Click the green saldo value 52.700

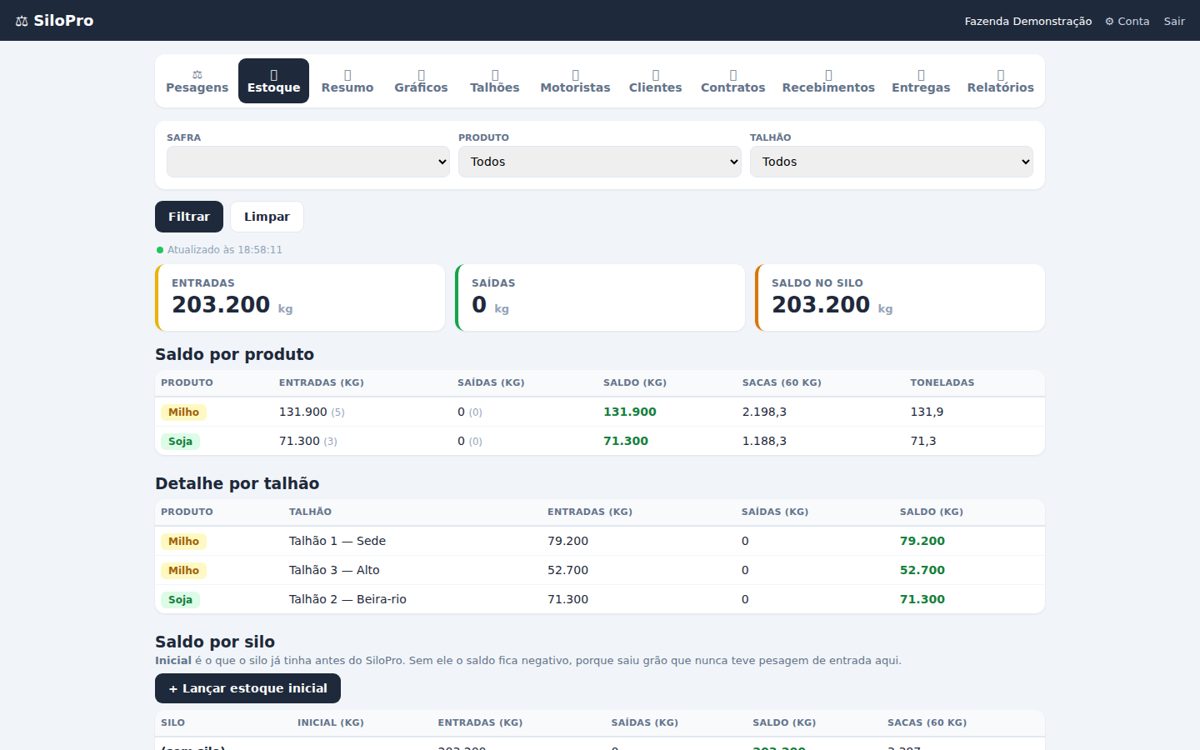(x=922, y=570)
